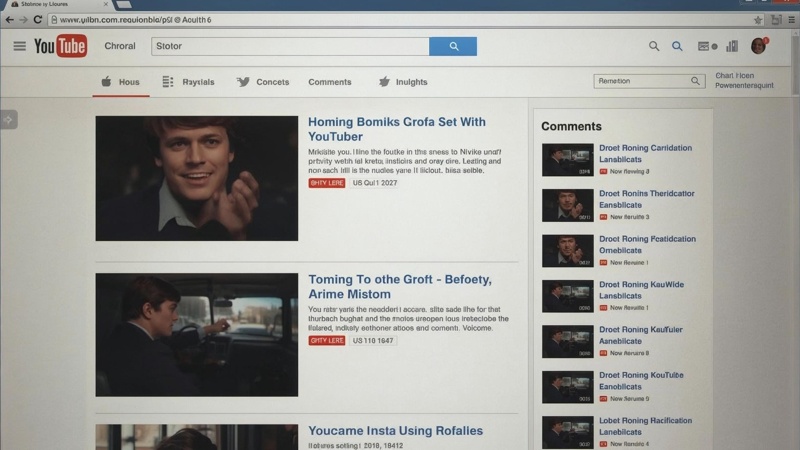Screen dimensions: 800x450
Task: Open Homing Bomiks Grofa Set With YouTuber title
Action: 396,129
